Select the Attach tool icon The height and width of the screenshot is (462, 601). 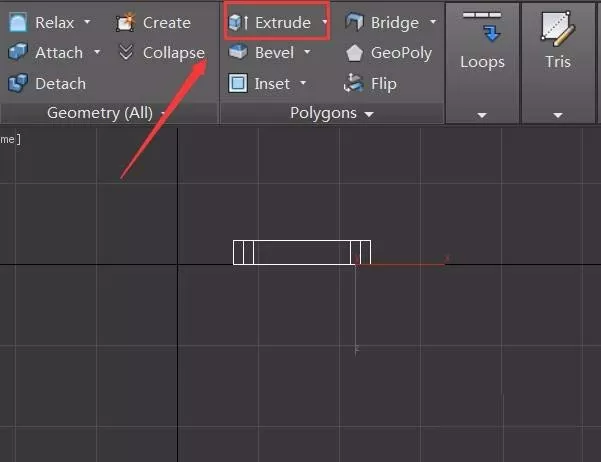point(18,52)
